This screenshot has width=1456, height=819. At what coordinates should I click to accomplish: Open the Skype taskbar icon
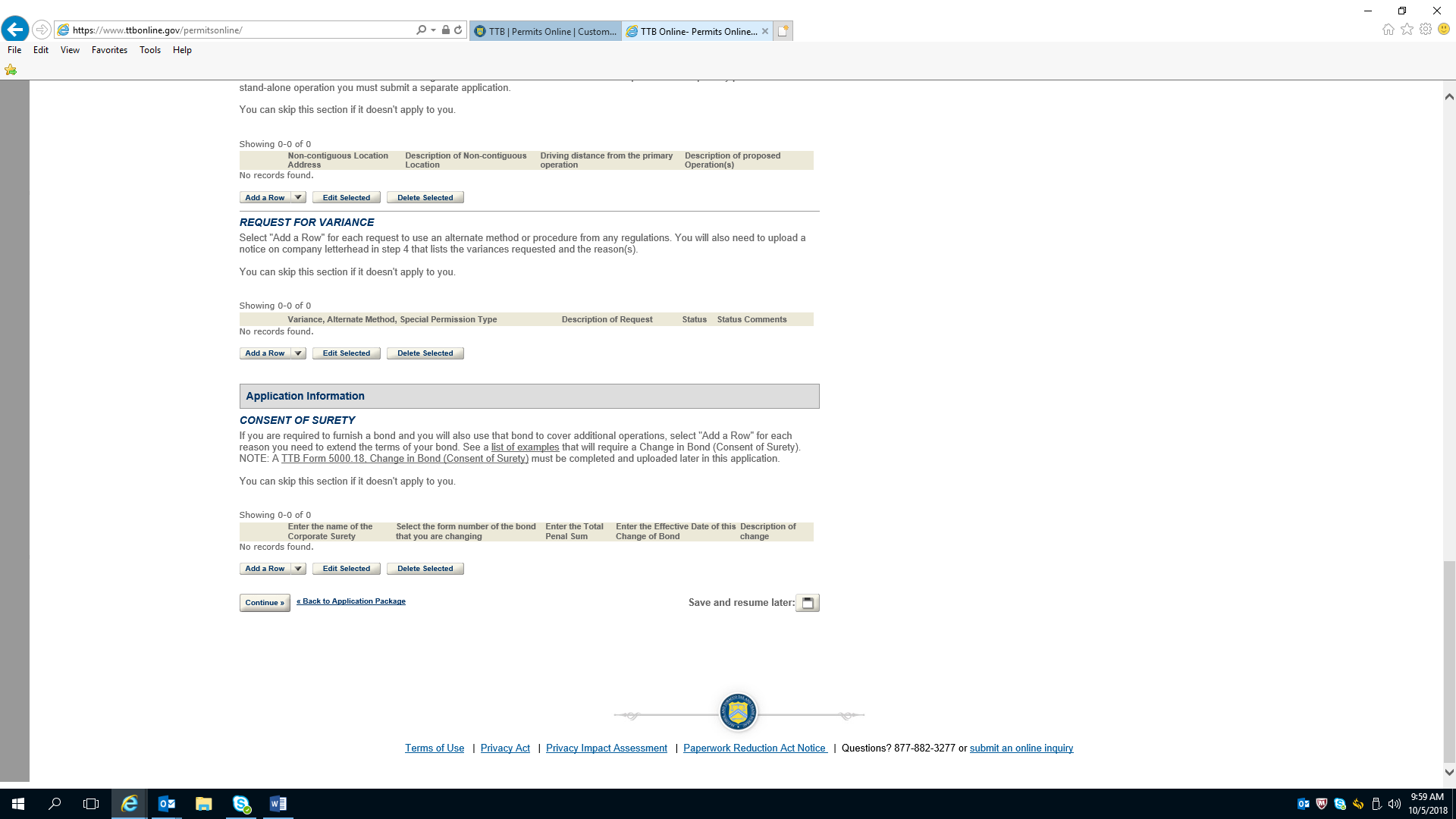(x=241, y=804)
